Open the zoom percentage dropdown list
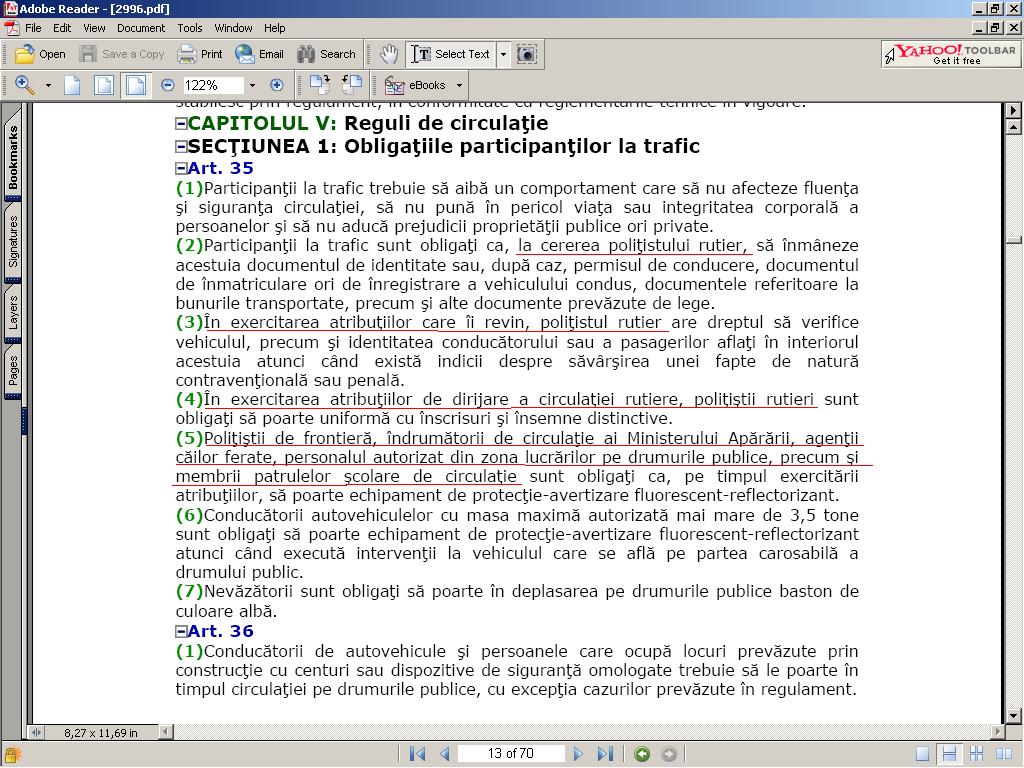 (x=252, y=85)
